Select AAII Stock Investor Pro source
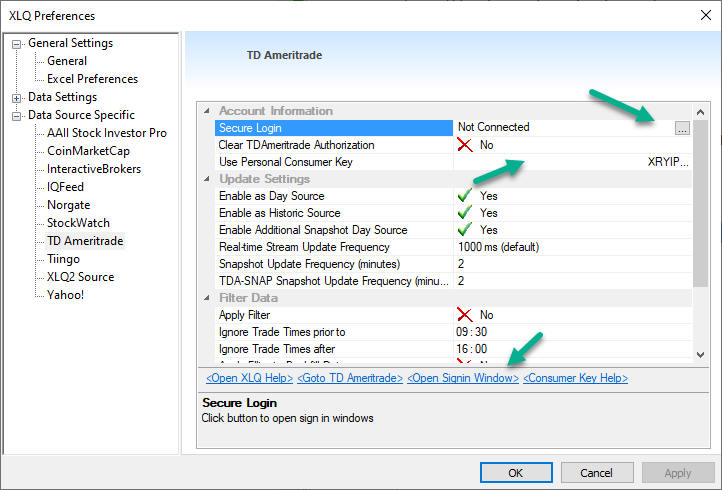The width and height of the screenshot is (722, 490). point(107,133)
